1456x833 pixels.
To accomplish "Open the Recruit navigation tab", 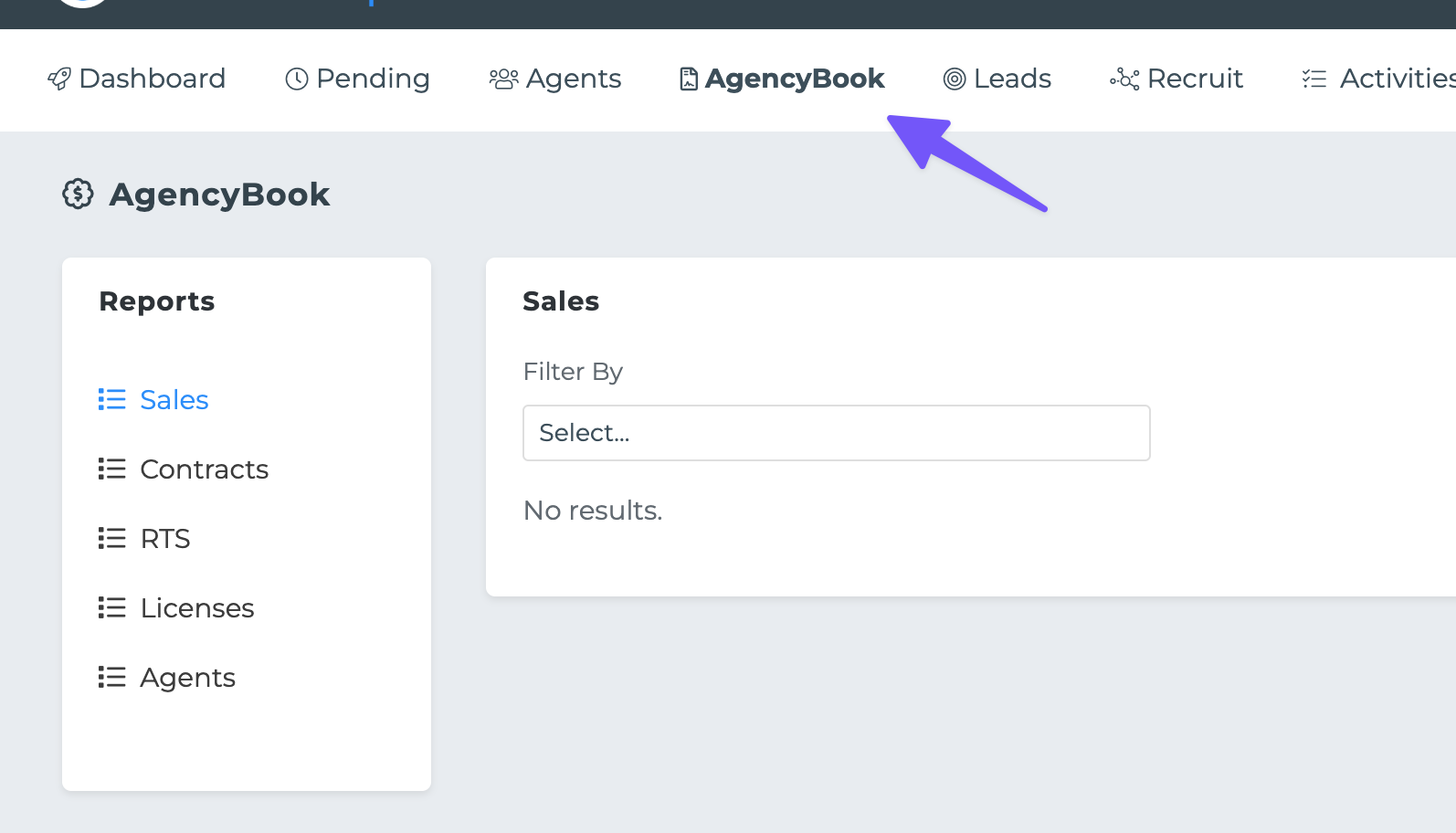I will (1195, 79).
